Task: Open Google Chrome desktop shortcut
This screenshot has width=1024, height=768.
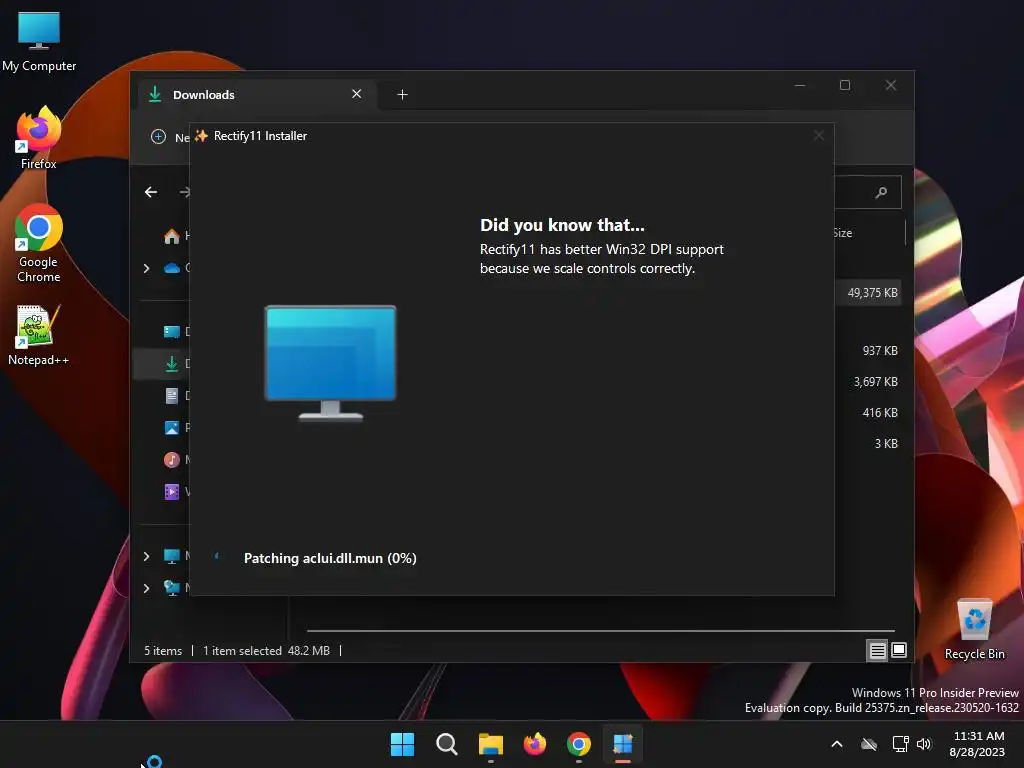Action: [39, 243]
